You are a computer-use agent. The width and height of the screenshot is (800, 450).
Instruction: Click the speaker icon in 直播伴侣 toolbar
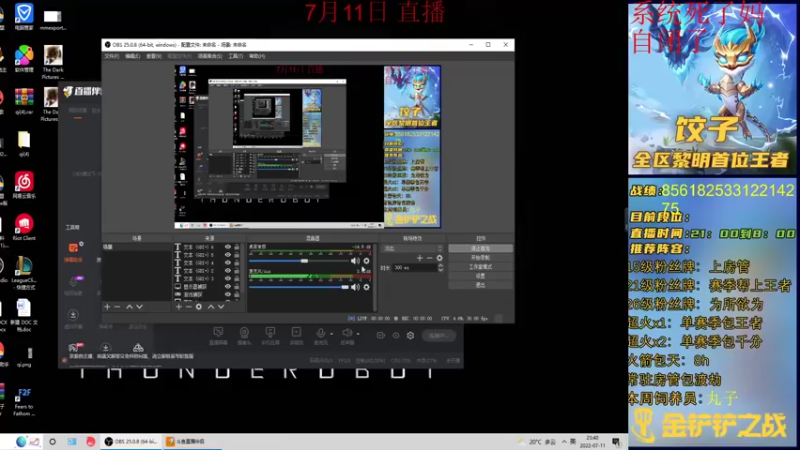(346, 333)
